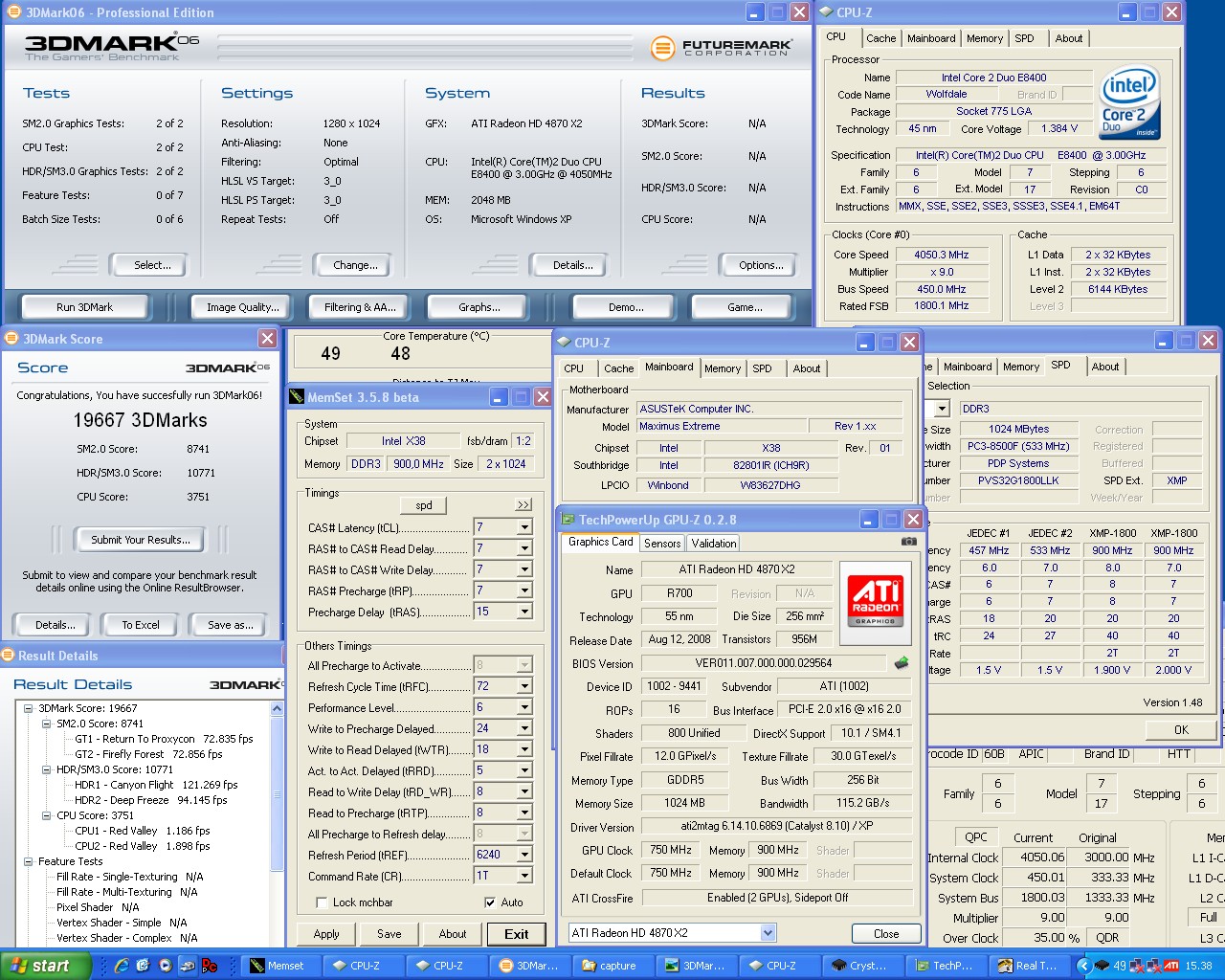Viewport: 1225px width, 980px height.
Task: Click Apply in MemSet
Action: tap(326, 934)
